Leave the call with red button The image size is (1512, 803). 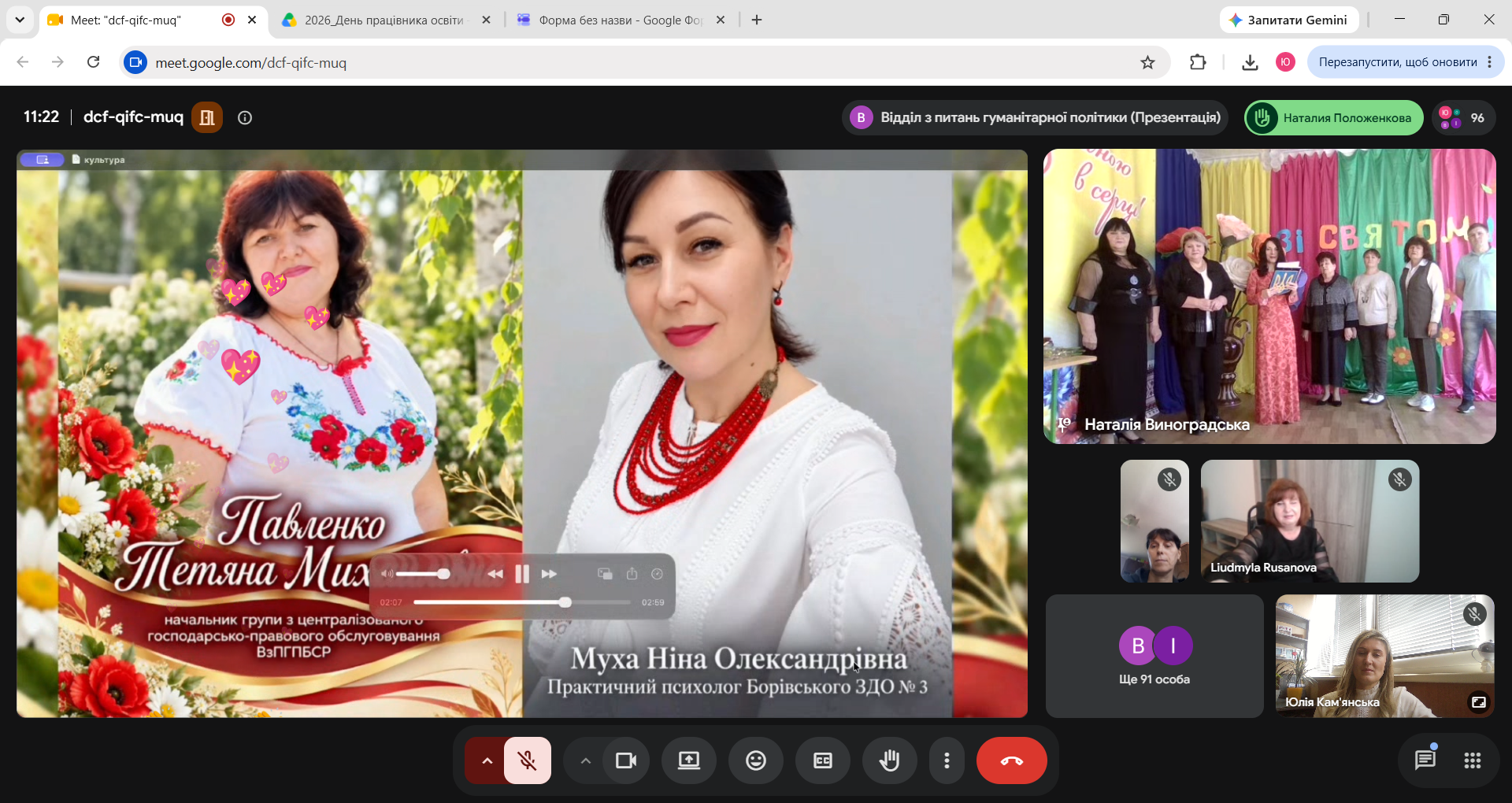coord(1012,760)
